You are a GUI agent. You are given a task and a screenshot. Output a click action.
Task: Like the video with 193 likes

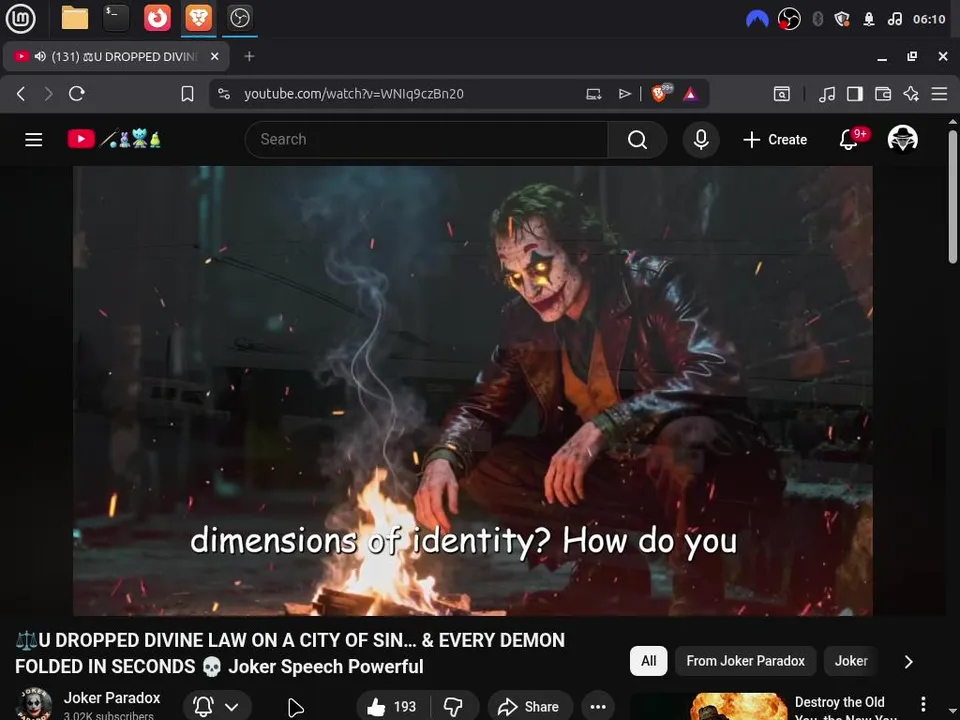click(x=392, y=707)
